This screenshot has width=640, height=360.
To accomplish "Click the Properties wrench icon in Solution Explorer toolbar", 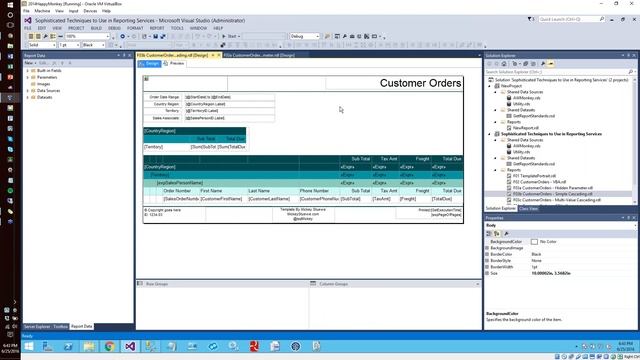I will [543, 64].
